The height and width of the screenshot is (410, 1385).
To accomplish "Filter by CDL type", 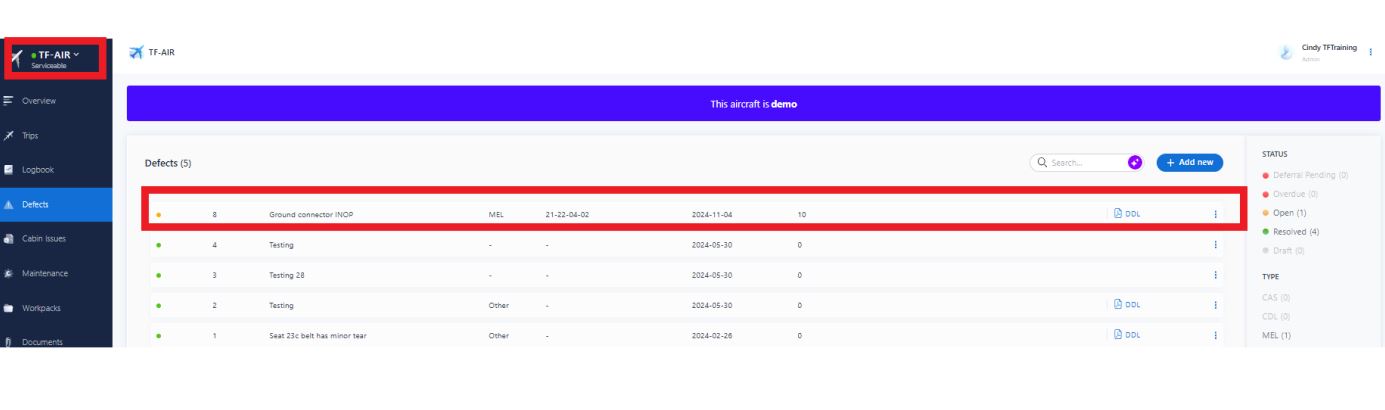I will point(1276,316).
